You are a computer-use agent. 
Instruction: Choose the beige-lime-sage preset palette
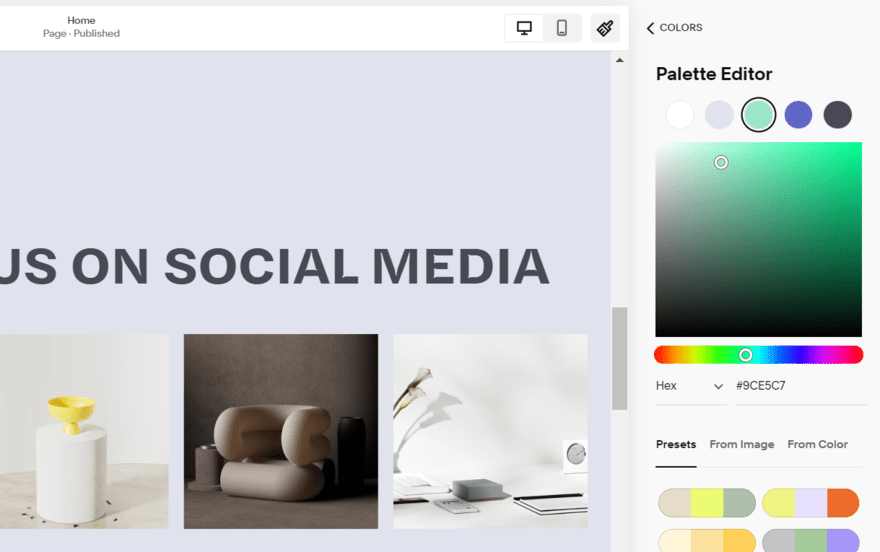pyautogui.click(x=707, y=503)
